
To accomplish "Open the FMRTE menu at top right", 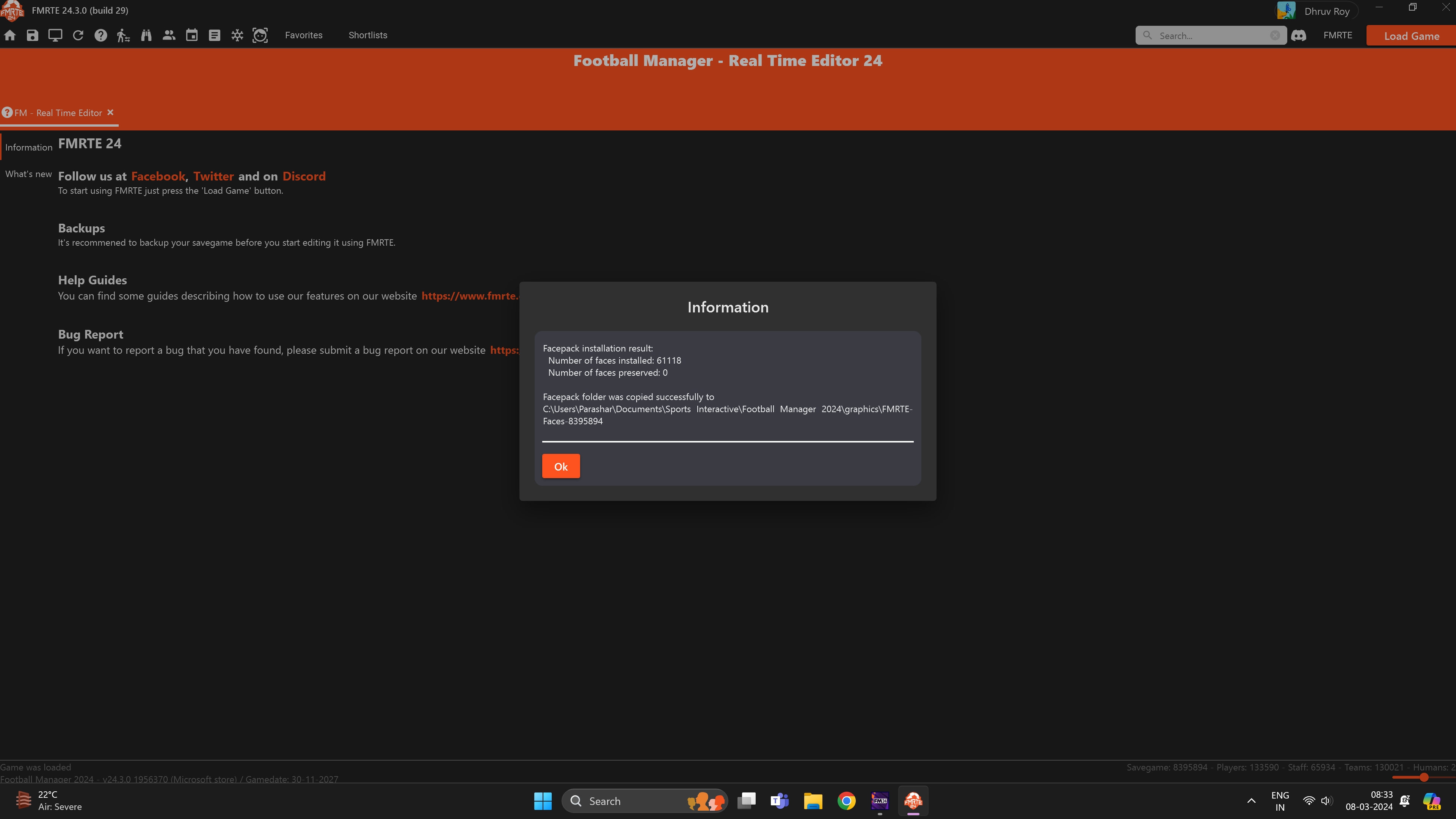I will pyautogui.click(x=1338, y=35).
